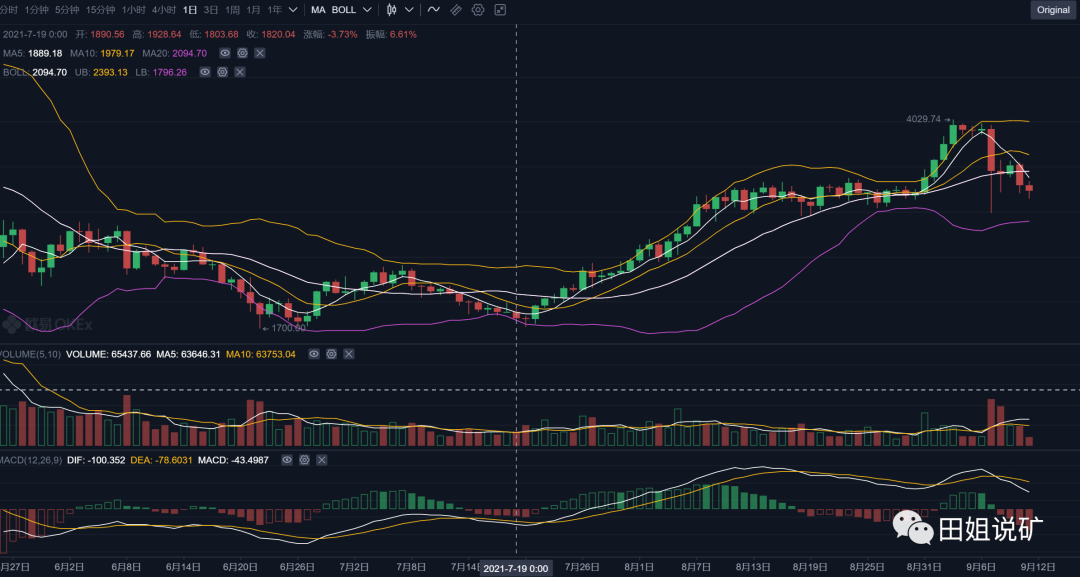
Task: Open the drawing ruler tool
Action: (456, 10)
